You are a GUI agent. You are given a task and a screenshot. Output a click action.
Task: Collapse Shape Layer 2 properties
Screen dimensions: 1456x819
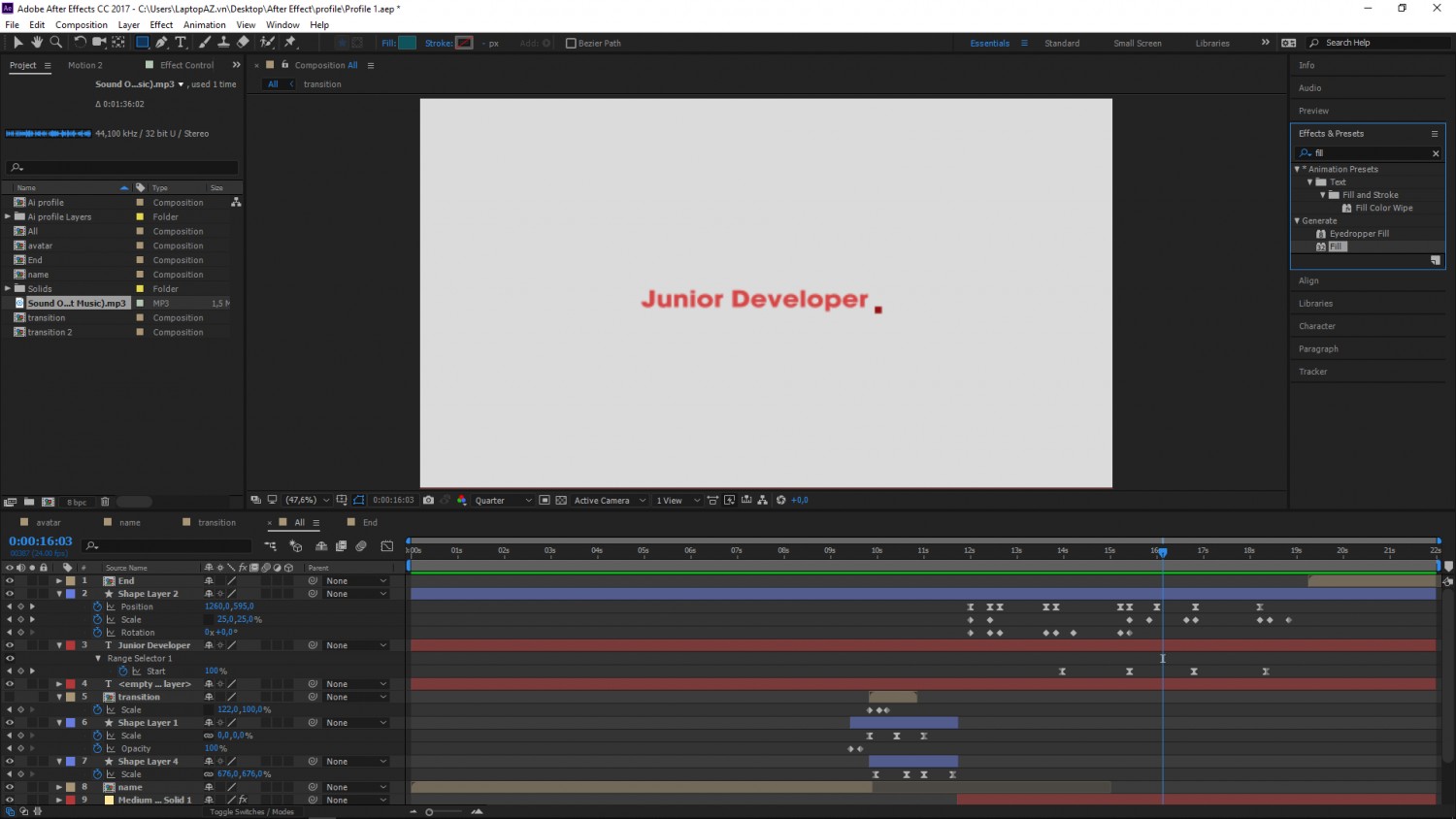[59, 594]
